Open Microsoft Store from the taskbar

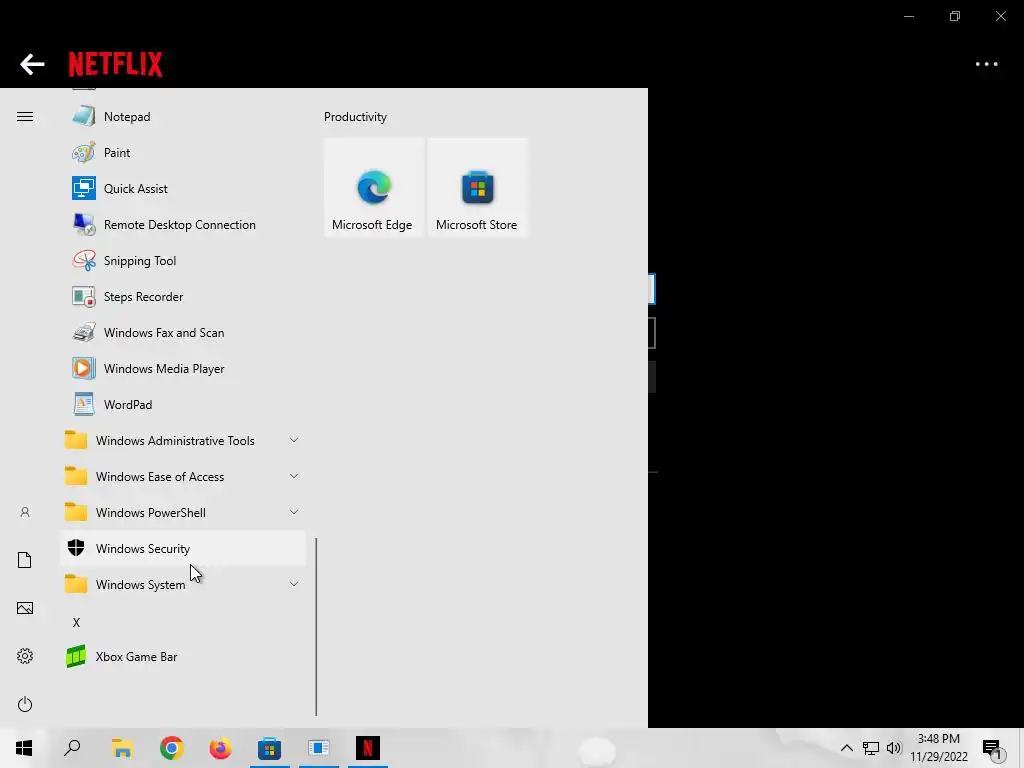(269, 748)
